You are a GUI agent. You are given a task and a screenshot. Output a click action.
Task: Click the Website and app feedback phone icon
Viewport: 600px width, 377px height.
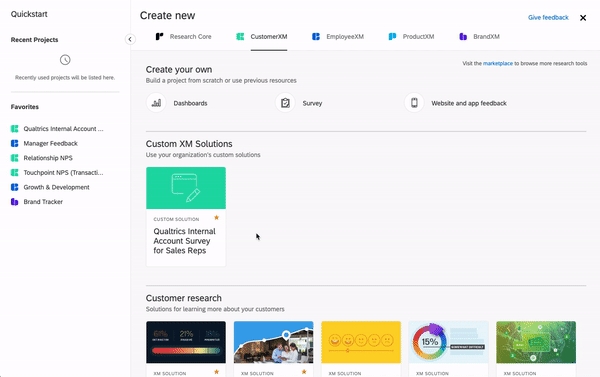click(414, 103)
